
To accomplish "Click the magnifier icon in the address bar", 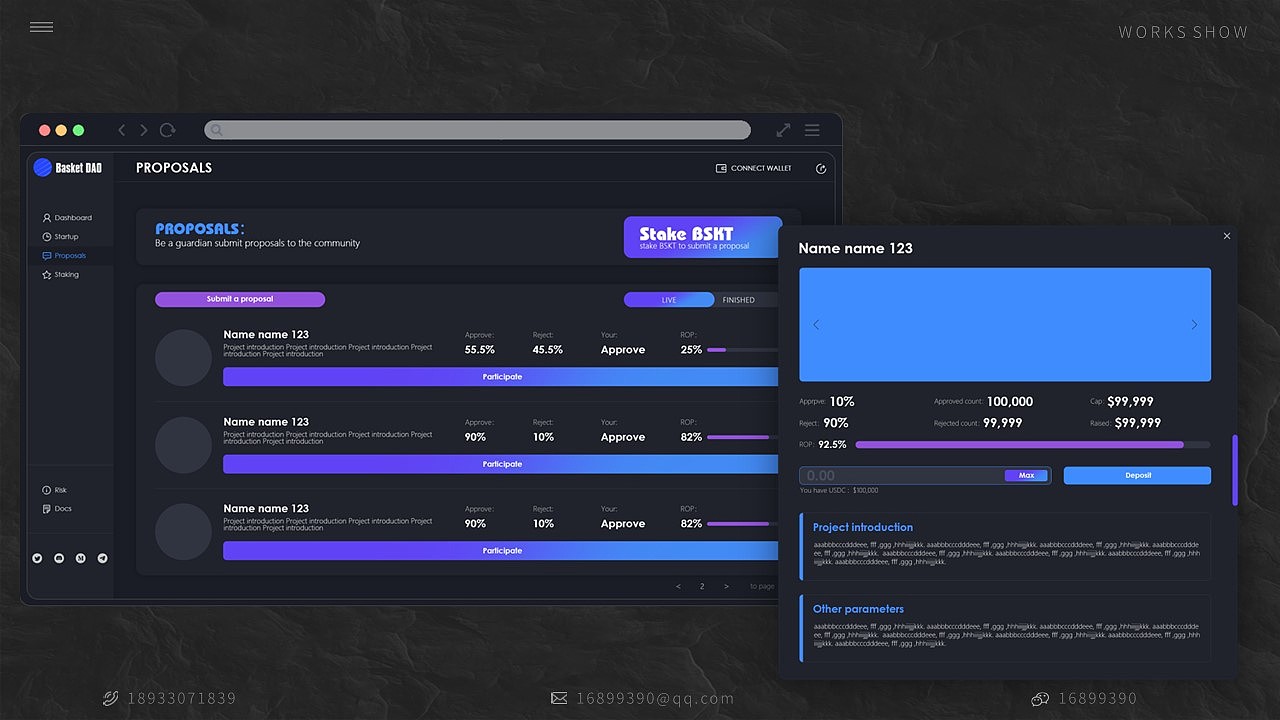I will (x=216, y=130).
